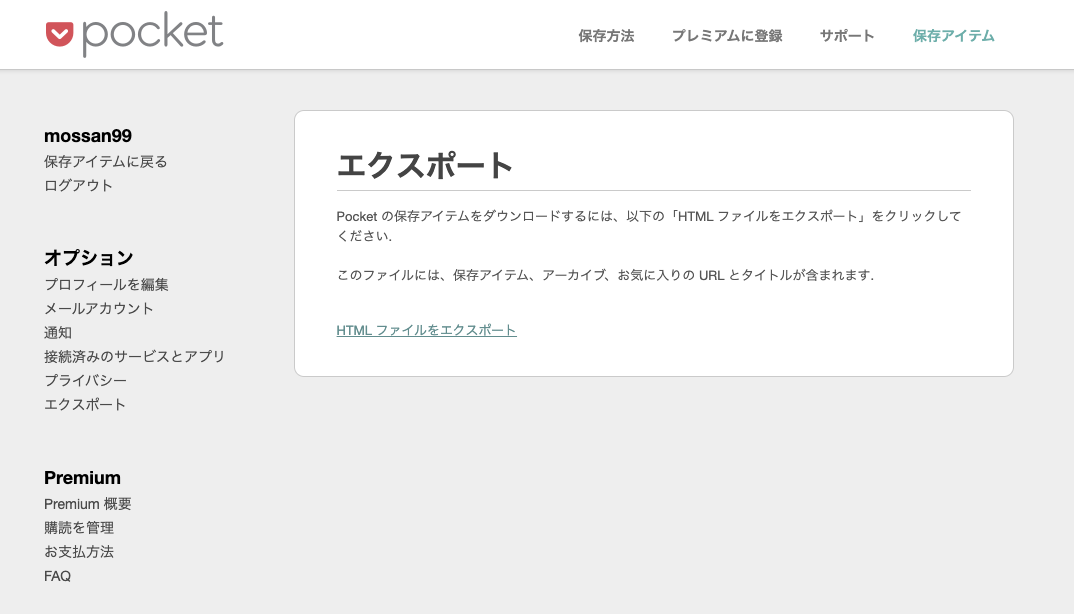The image size is (1074, 614).
Task: Open 購読を管理 page
Action: [x=79, y=528]
